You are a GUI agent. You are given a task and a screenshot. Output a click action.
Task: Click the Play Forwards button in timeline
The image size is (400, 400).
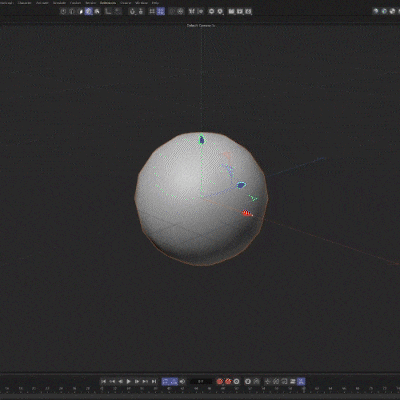pos(129,381)
